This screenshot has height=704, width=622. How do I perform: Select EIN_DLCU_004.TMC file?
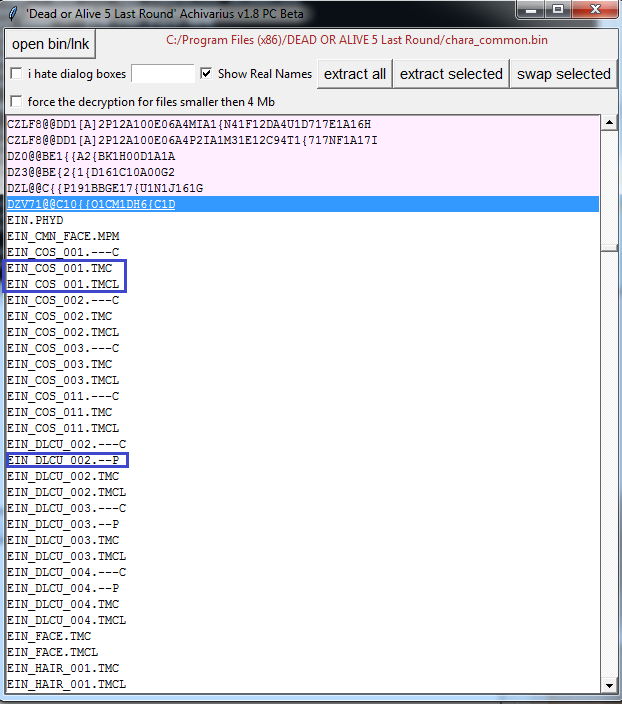pyautogui.click(x=303, y=604)
